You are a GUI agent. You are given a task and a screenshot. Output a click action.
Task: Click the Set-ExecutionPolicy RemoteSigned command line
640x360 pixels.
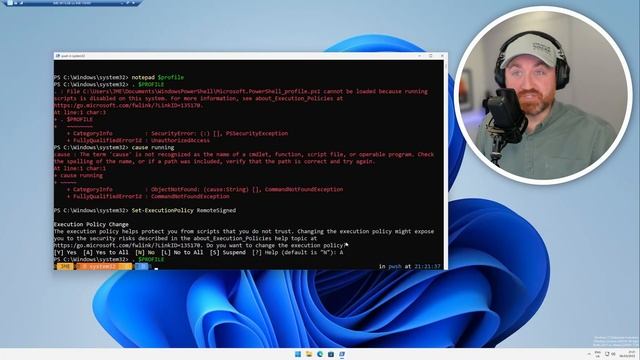(145, 210)
